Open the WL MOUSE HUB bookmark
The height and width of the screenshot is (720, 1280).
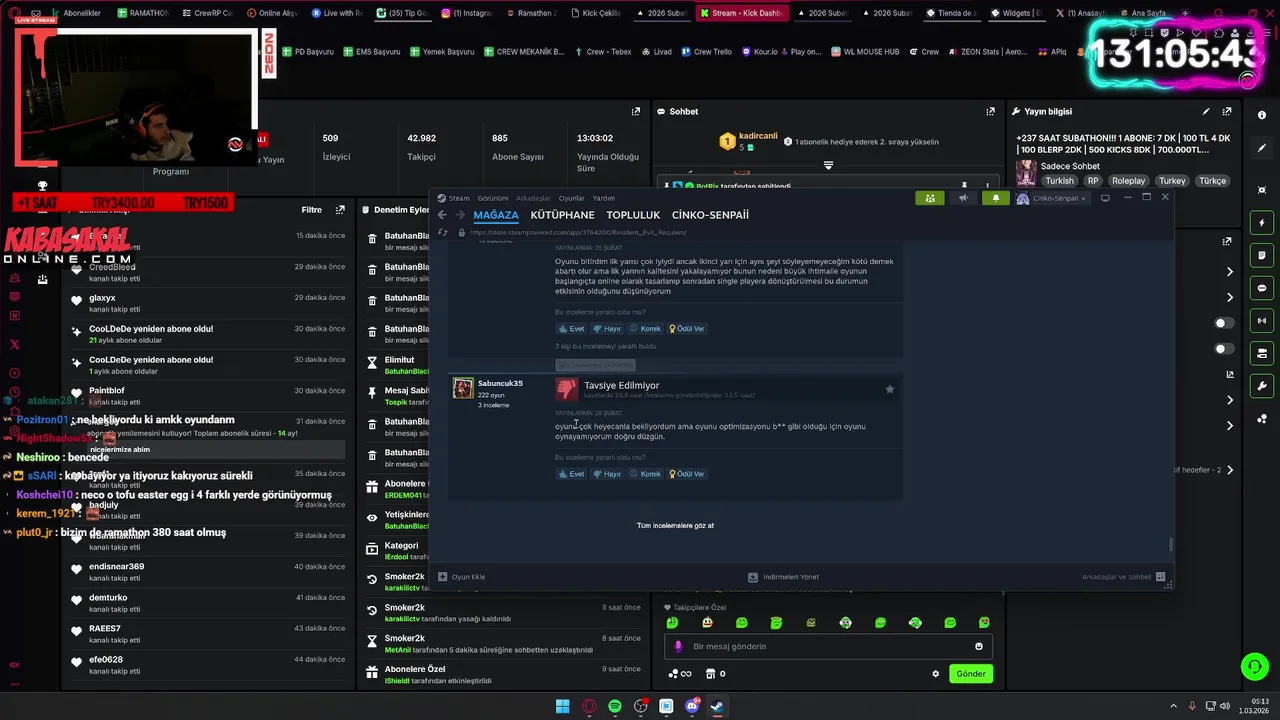[864, 51]
